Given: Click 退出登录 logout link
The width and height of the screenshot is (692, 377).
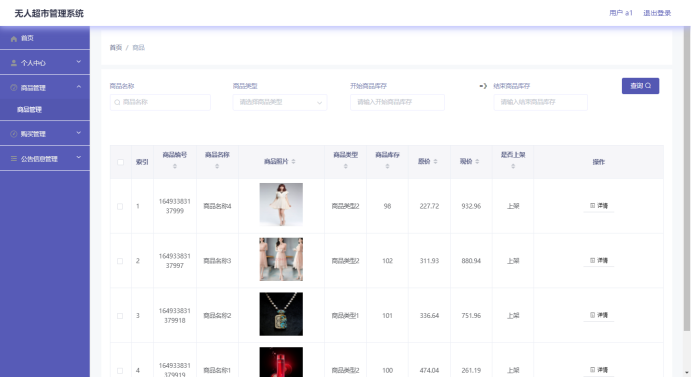Looking at the screenshot, I should (657, 13).
